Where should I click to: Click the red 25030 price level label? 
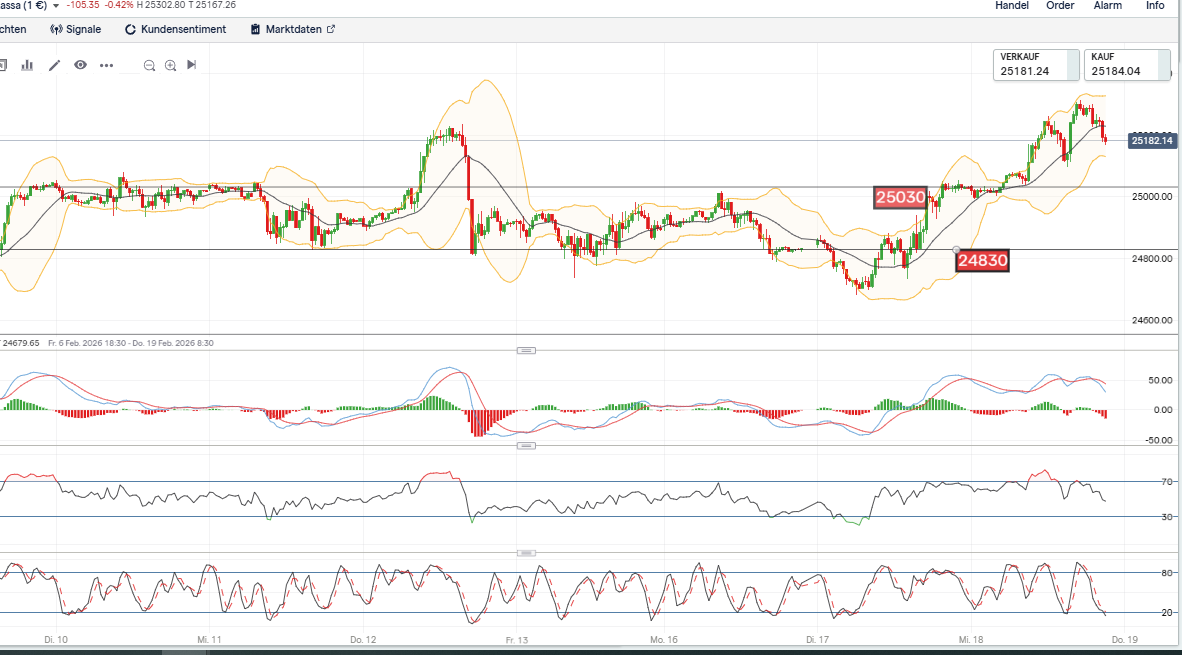click(901, 197)
